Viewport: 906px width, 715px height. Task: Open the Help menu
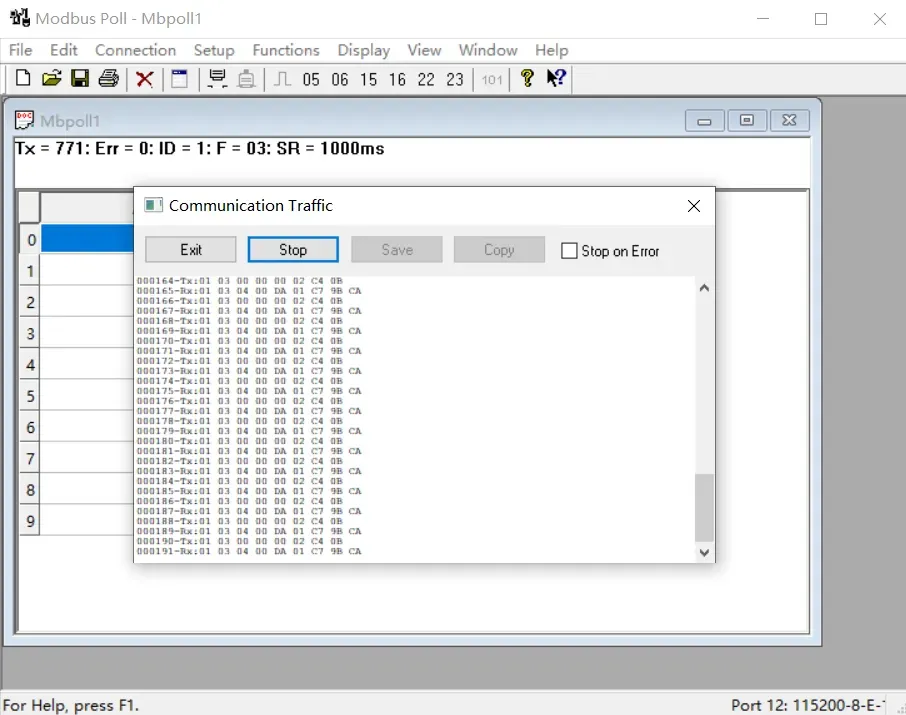[551, 50]
